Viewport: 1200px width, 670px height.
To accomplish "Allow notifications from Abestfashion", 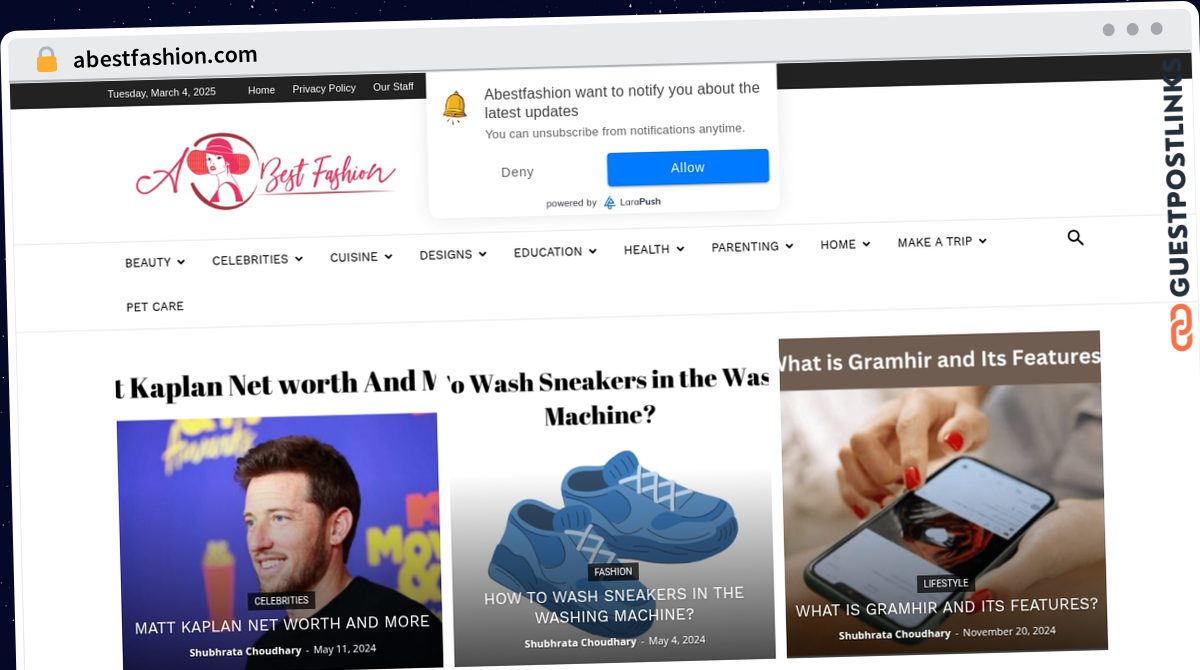I will pos(688,167).
